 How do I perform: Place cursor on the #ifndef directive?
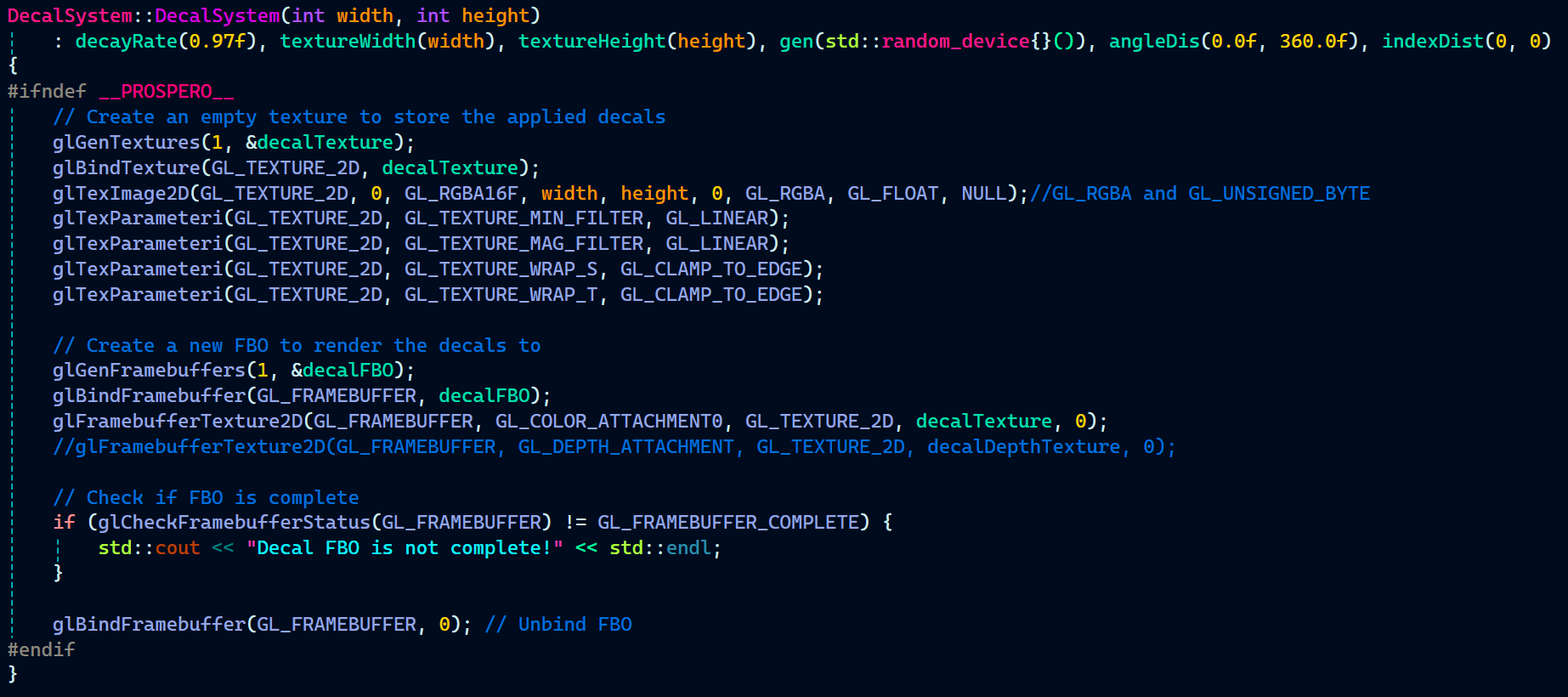click(47, 92)
